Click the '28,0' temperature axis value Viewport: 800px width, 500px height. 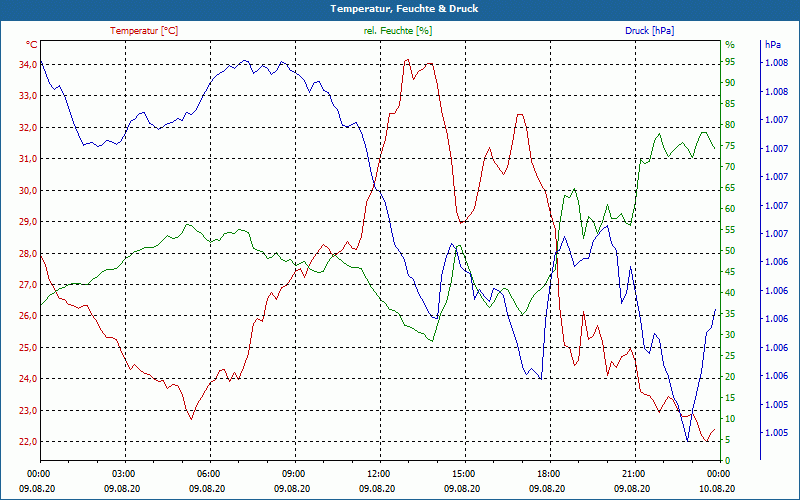(x=29, y=254)
